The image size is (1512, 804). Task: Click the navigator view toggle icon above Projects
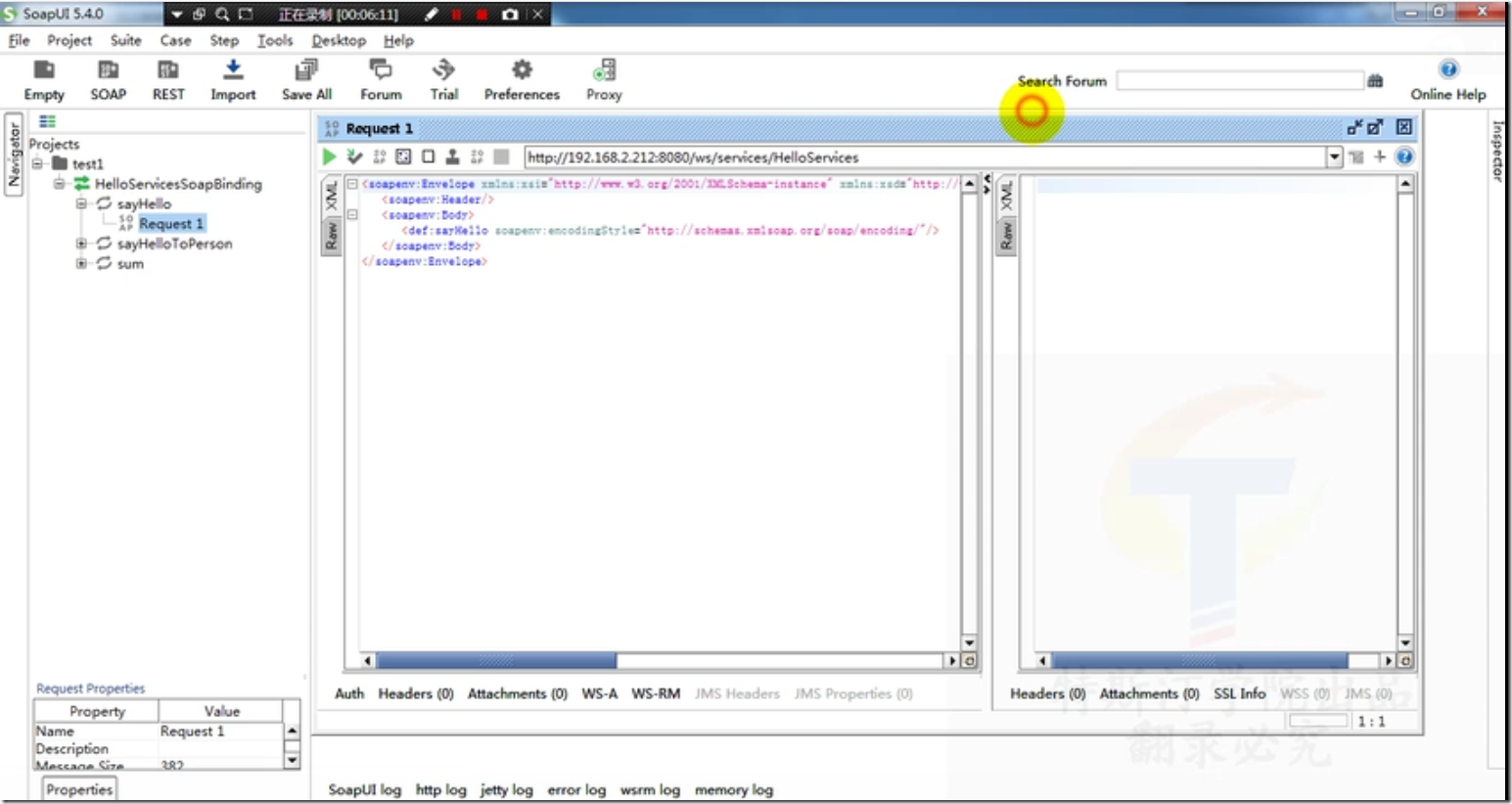tap(47, 121)
